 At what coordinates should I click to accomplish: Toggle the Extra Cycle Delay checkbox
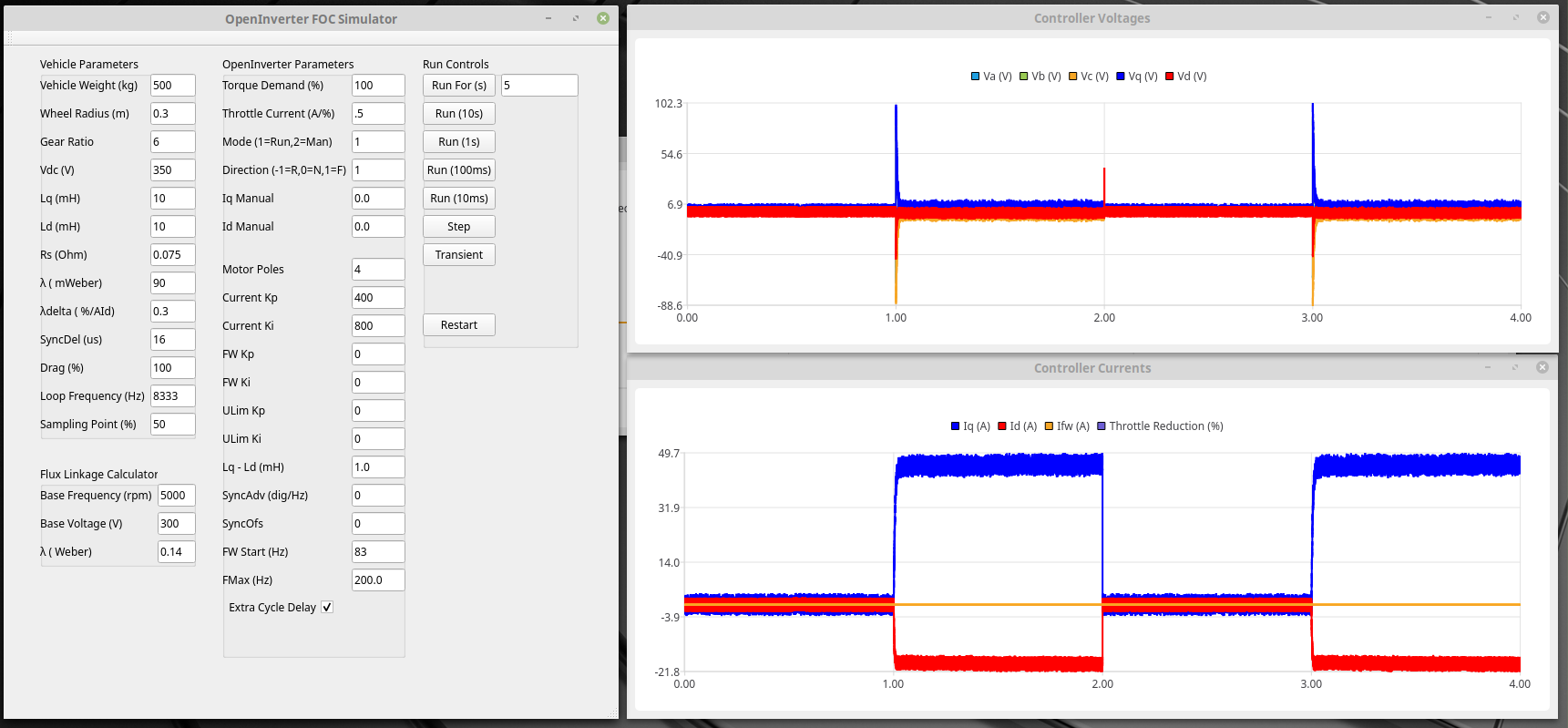coord(327,608)
